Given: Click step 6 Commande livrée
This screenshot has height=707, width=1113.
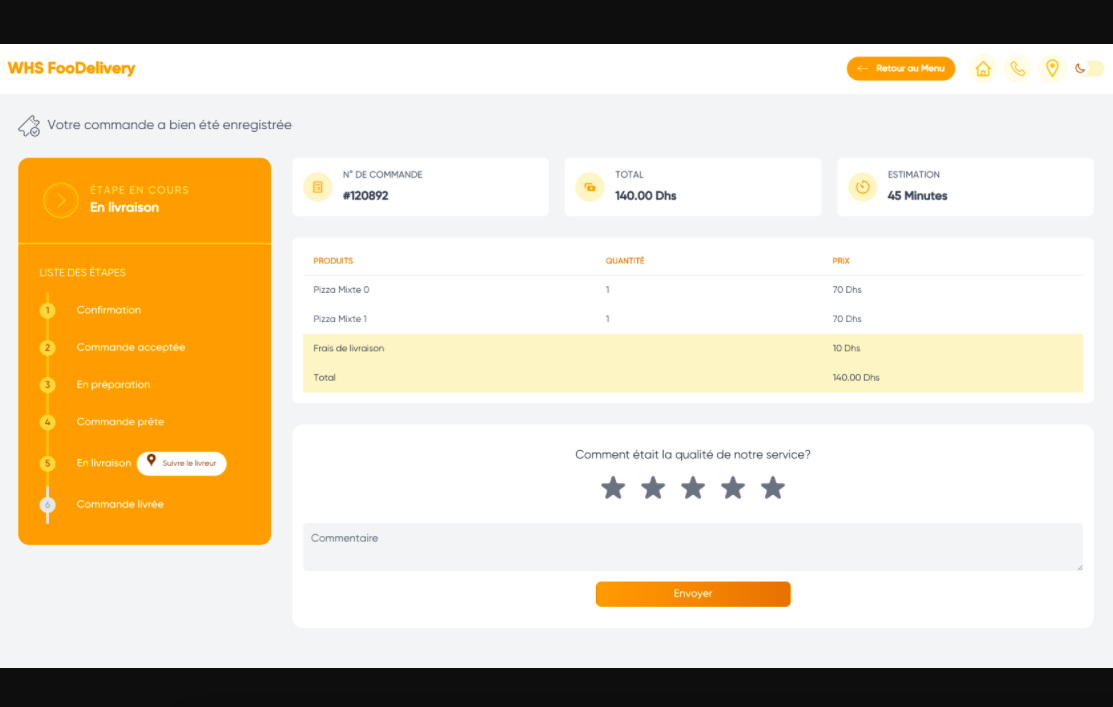Looking at the screenshot, I should 119,505.
